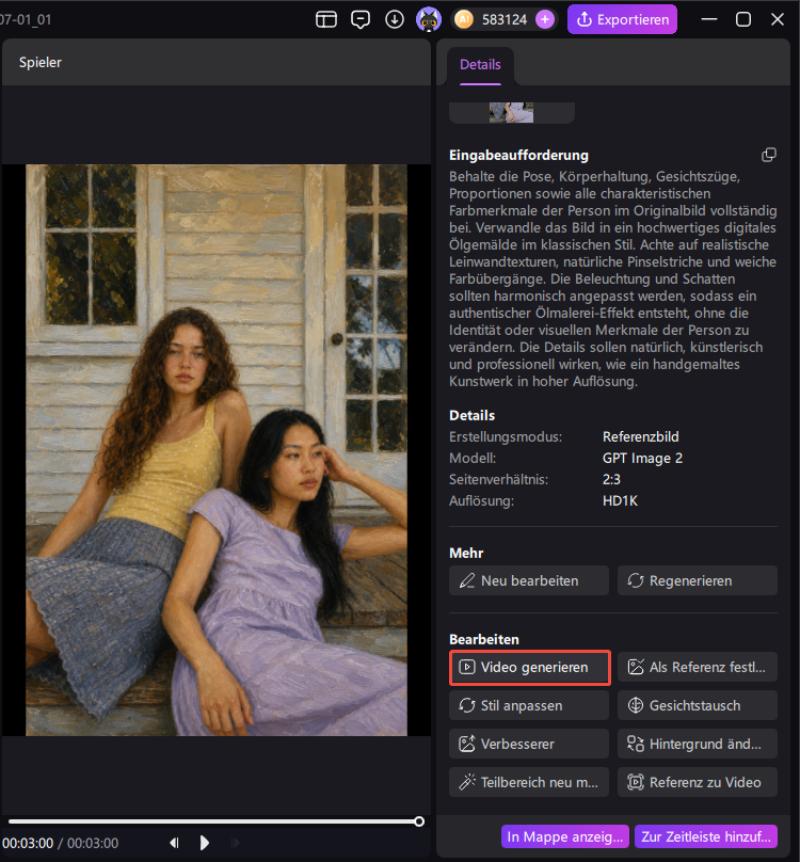This screenshot has width=800, height=862.
Task: Open the feedback message icon
Action: pos(360,20)
